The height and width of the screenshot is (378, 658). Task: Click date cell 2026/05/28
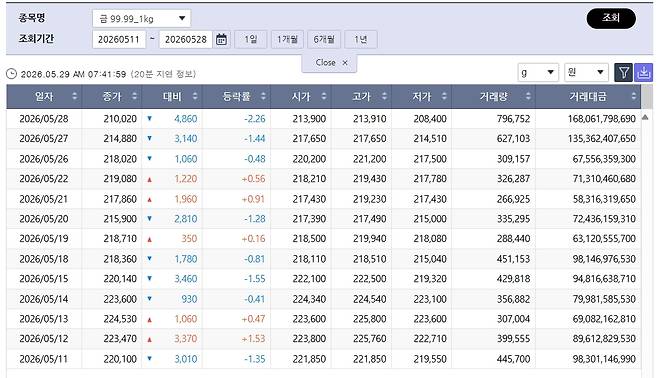pyautogui.click(x=44, y=119)
